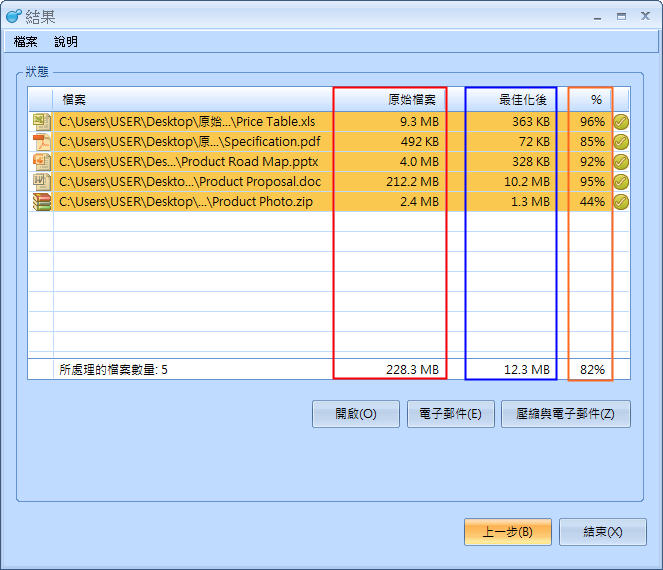
Task: Sort by the 檔案 column header
Action: (x=190, y=100)
